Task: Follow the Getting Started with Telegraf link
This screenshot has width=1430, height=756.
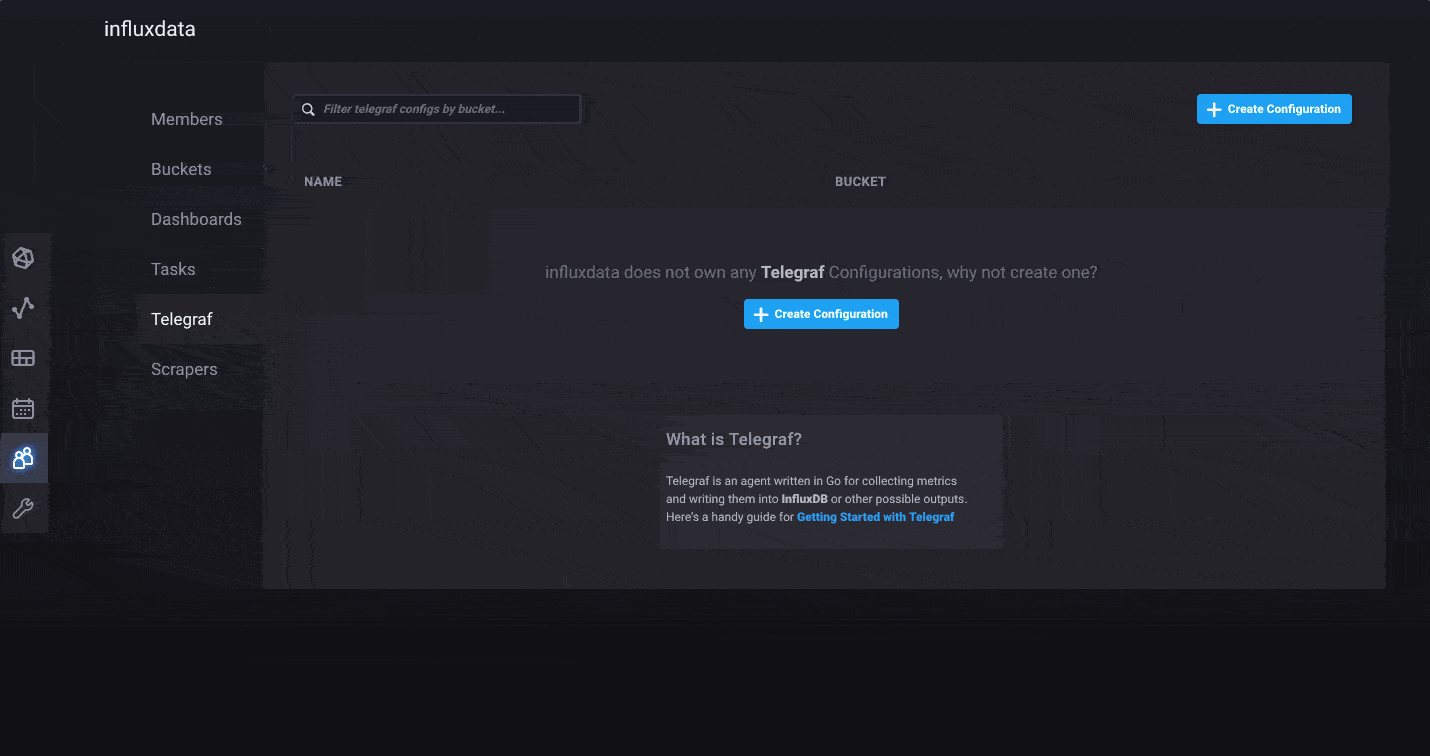Action: 875,517
